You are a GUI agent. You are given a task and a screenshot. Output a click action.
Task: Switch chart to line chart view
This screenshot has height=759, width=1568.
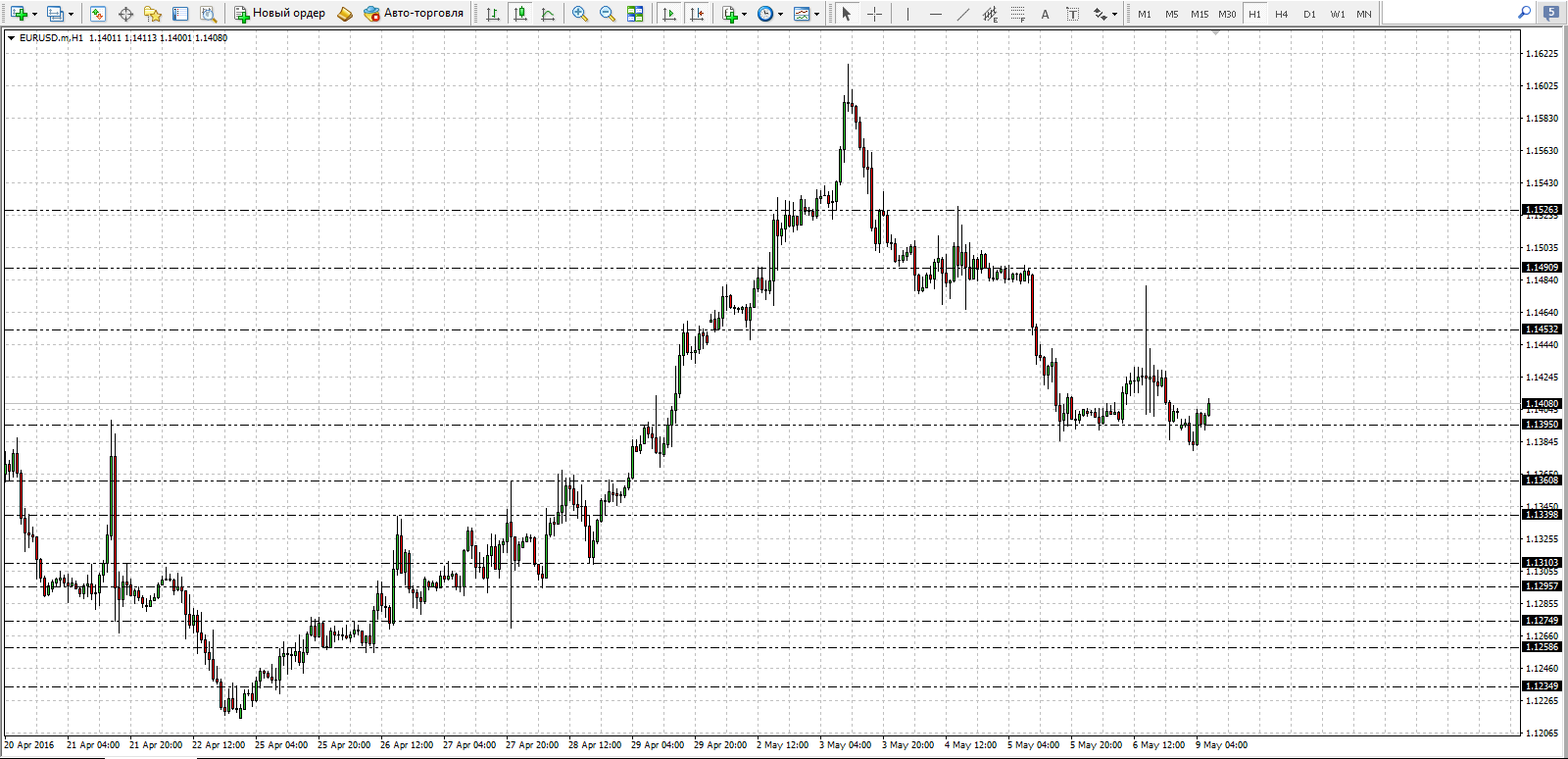pyautogui.click(x=548, y=14)
